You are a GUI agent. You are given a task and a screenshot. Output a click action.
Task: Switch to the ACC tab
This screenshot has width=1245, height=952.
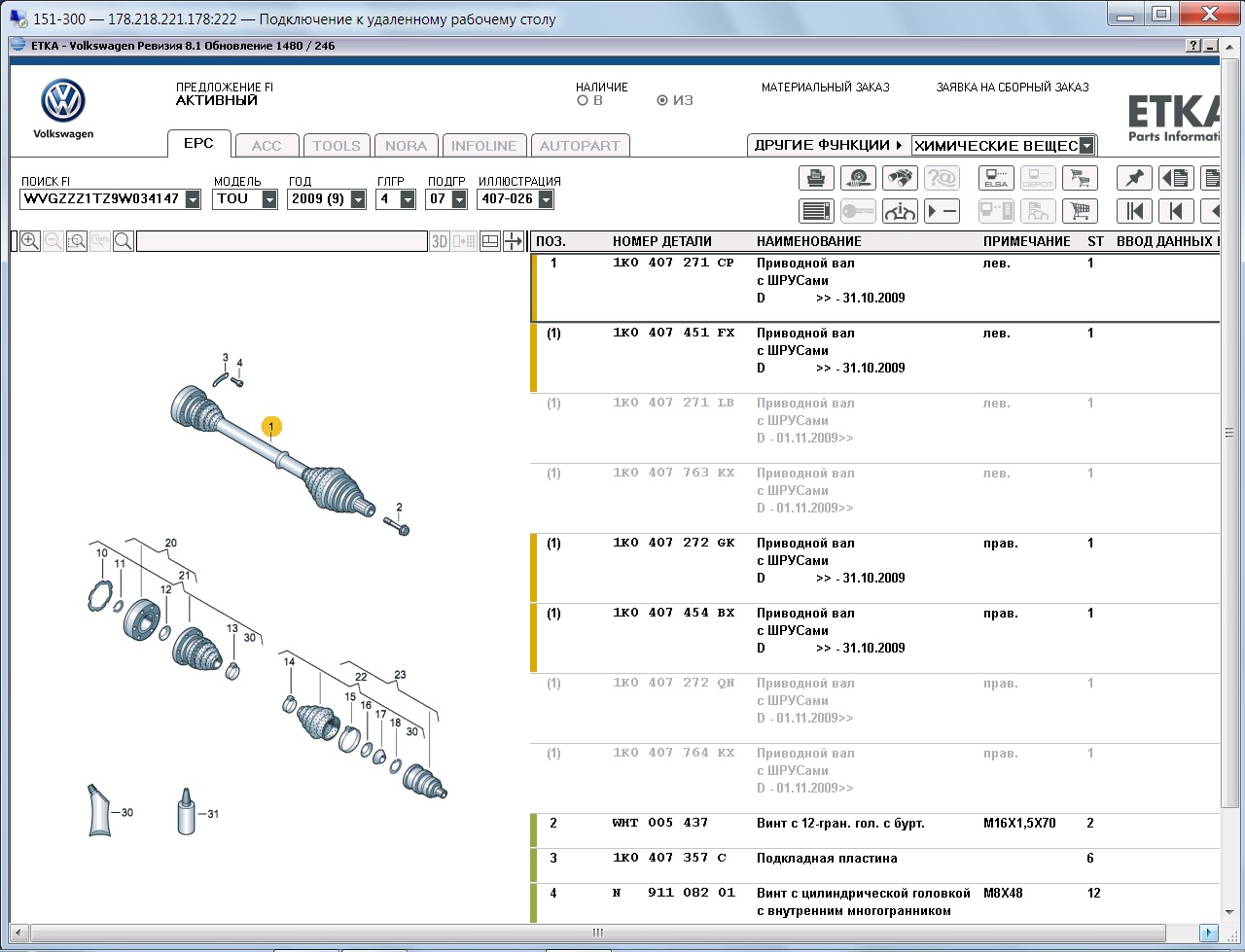pos(267,146)
